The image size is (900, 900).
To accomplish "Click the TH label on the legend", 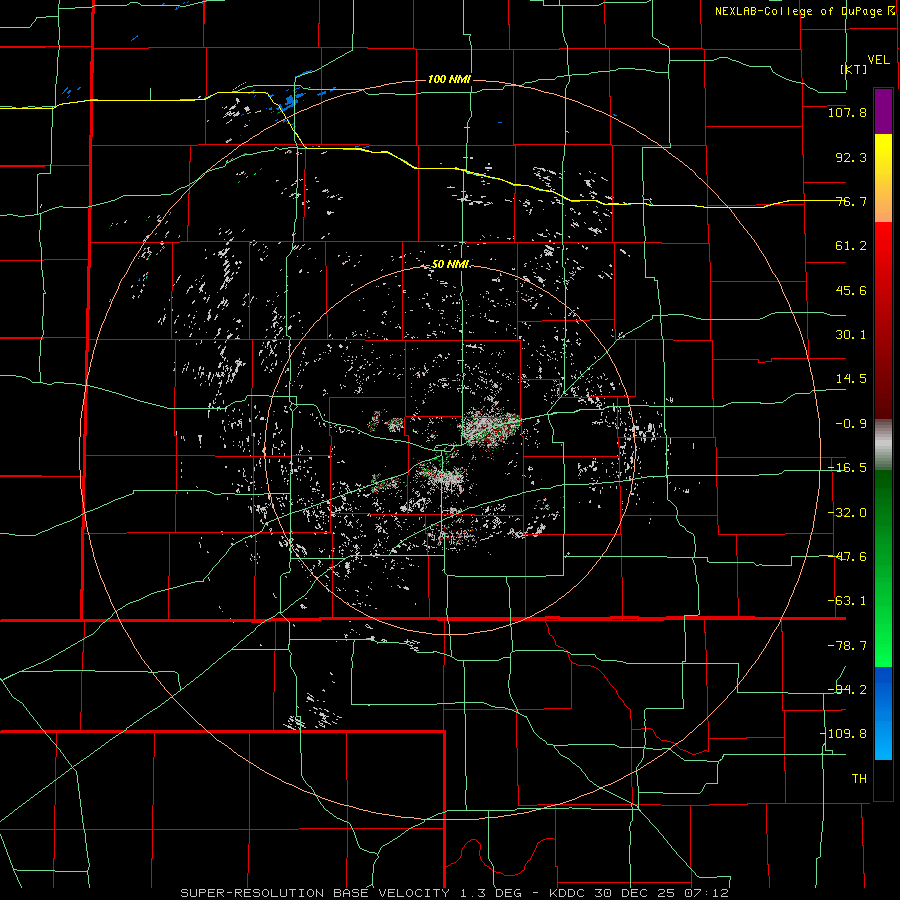I will click(859, 778).
